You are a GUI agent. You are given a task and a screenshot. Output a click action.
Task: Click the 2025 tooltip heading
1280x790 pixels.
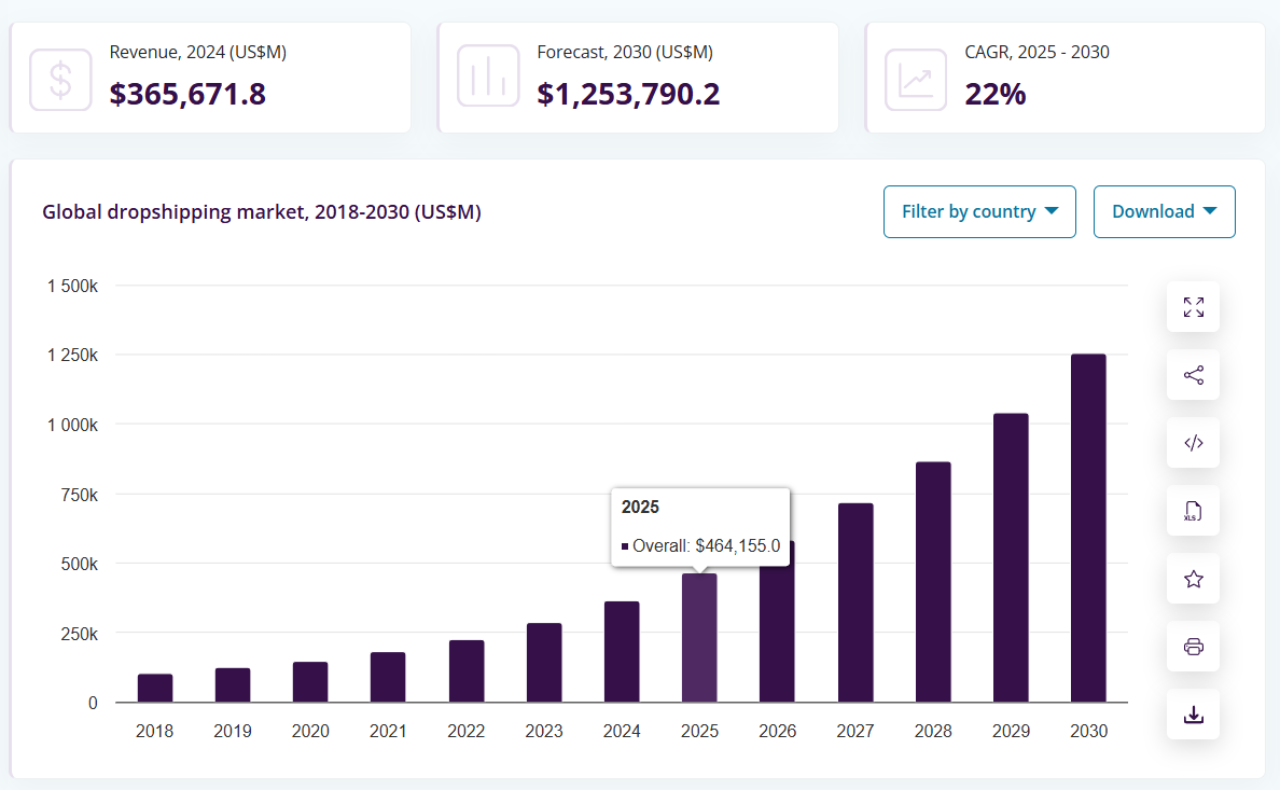pos(640,507)
